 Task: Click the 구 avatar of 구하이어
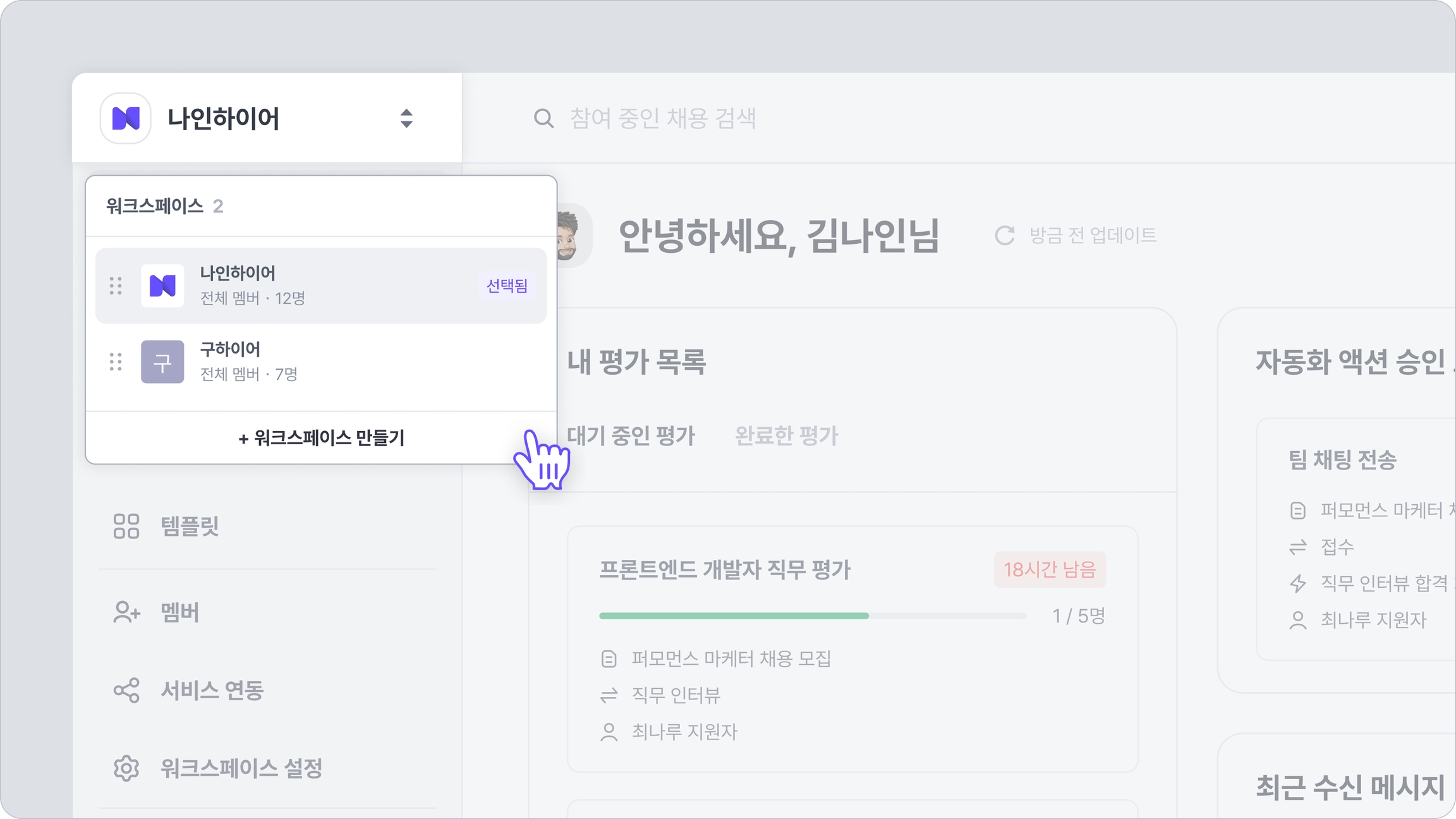click(x=162, y=361)
